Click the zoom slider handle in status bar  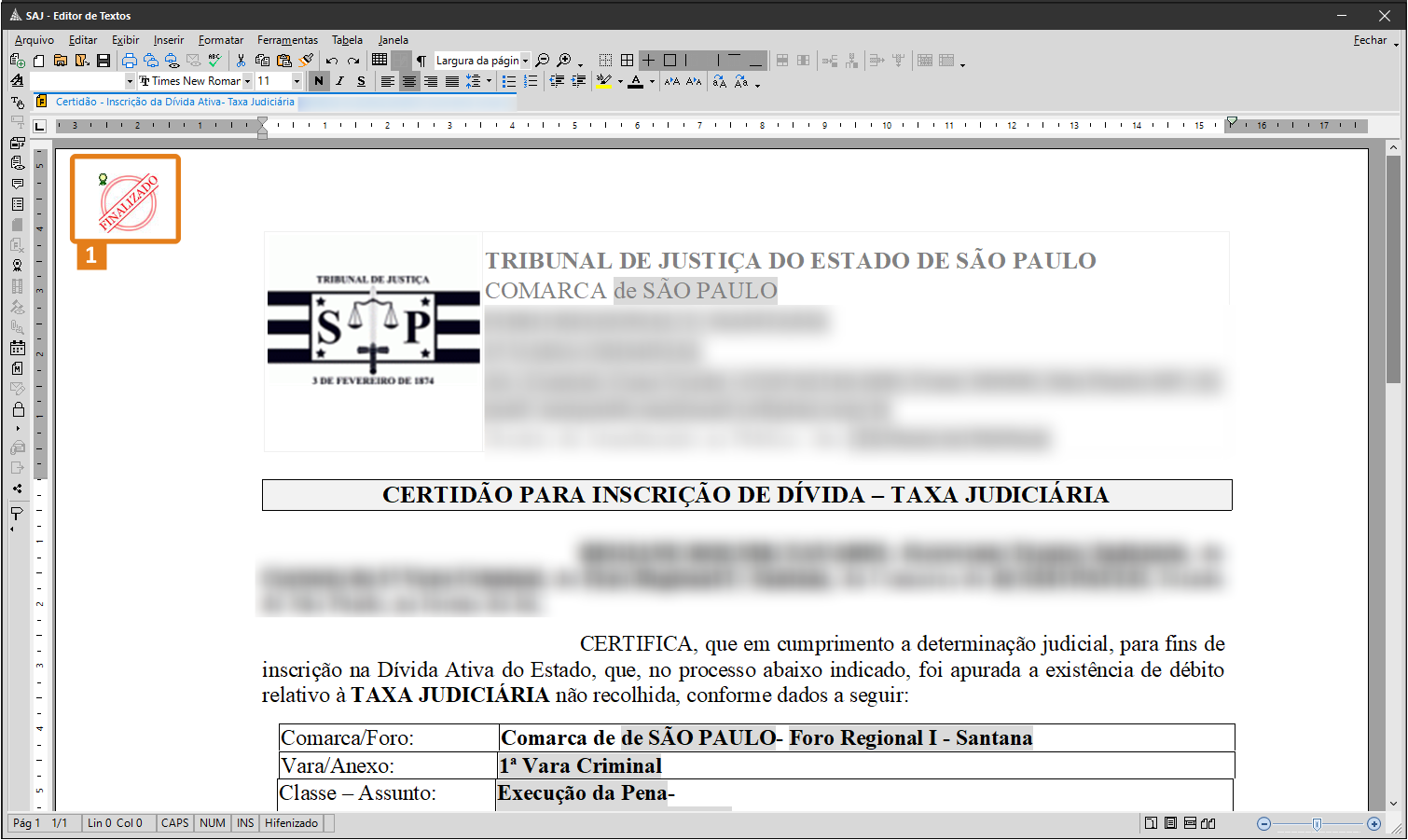pyautogui.click(x=1317, y=823)
